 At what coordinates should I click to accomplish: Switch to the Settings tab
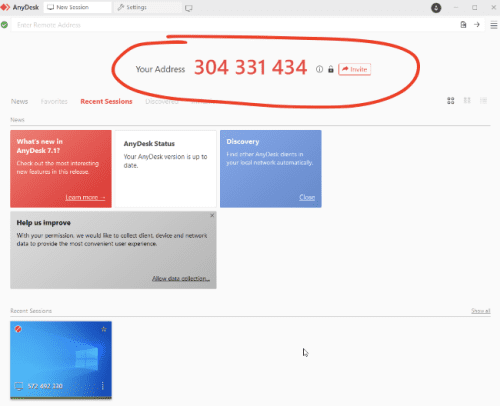[148, 7]
